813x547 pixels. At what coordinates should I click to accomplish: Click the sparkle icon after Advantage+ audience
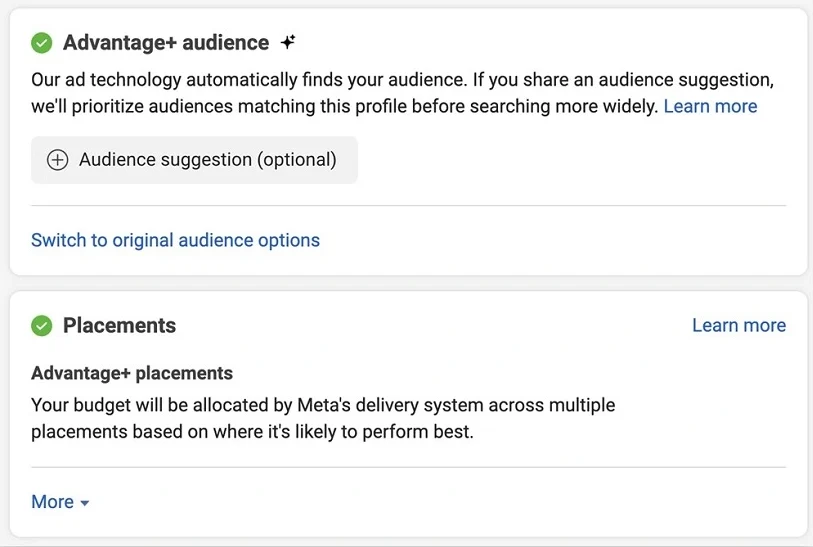pyautogui.click(x=288, y=42)
